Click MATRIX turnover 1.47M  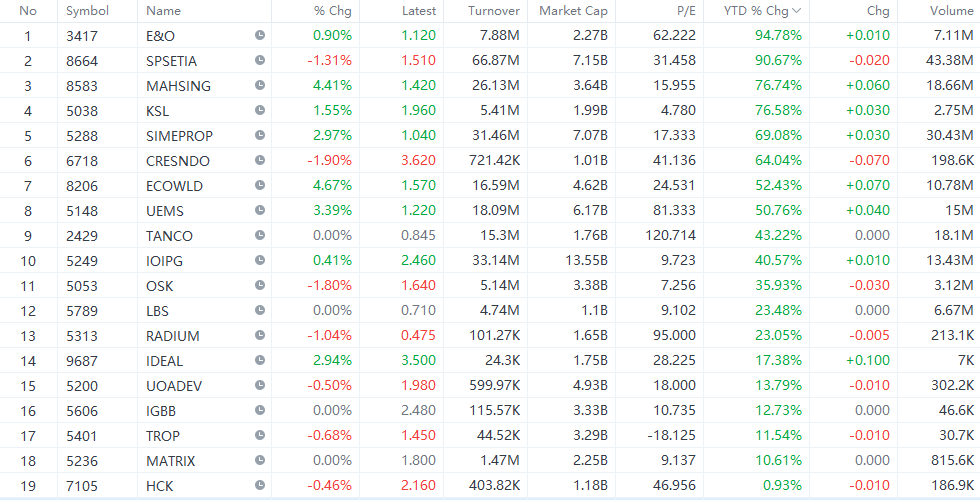pos(498,461)
